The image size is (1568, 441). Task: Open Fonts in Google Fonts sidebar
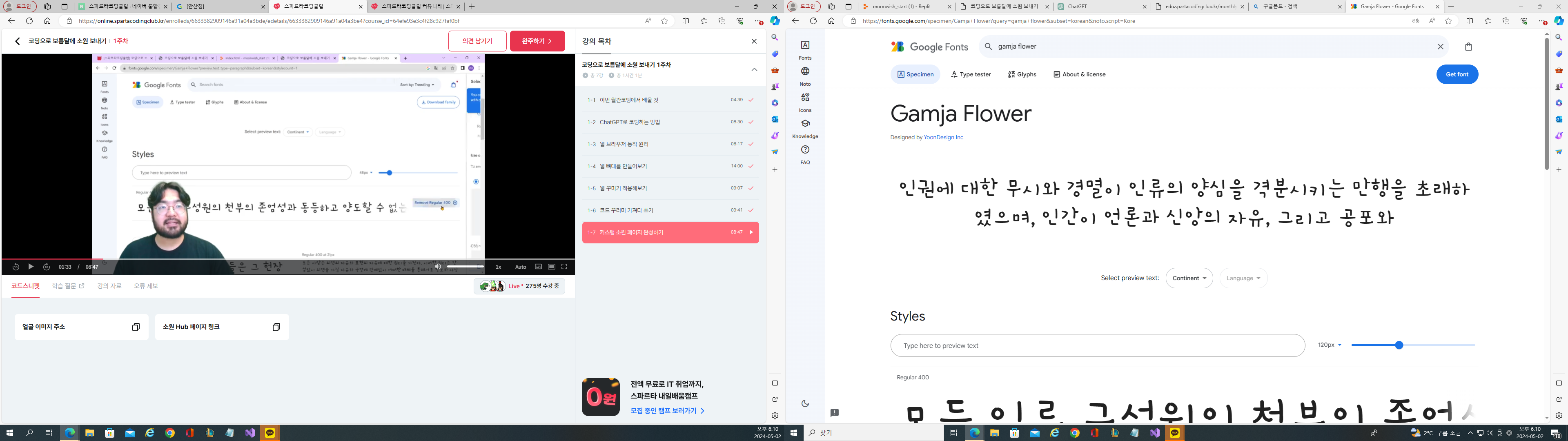pos(805,49)
